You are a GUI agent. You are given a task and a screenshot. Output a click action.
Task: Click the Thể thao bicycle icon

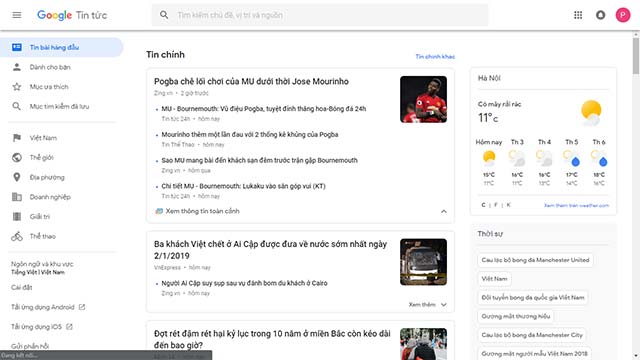tap(17, 236)
